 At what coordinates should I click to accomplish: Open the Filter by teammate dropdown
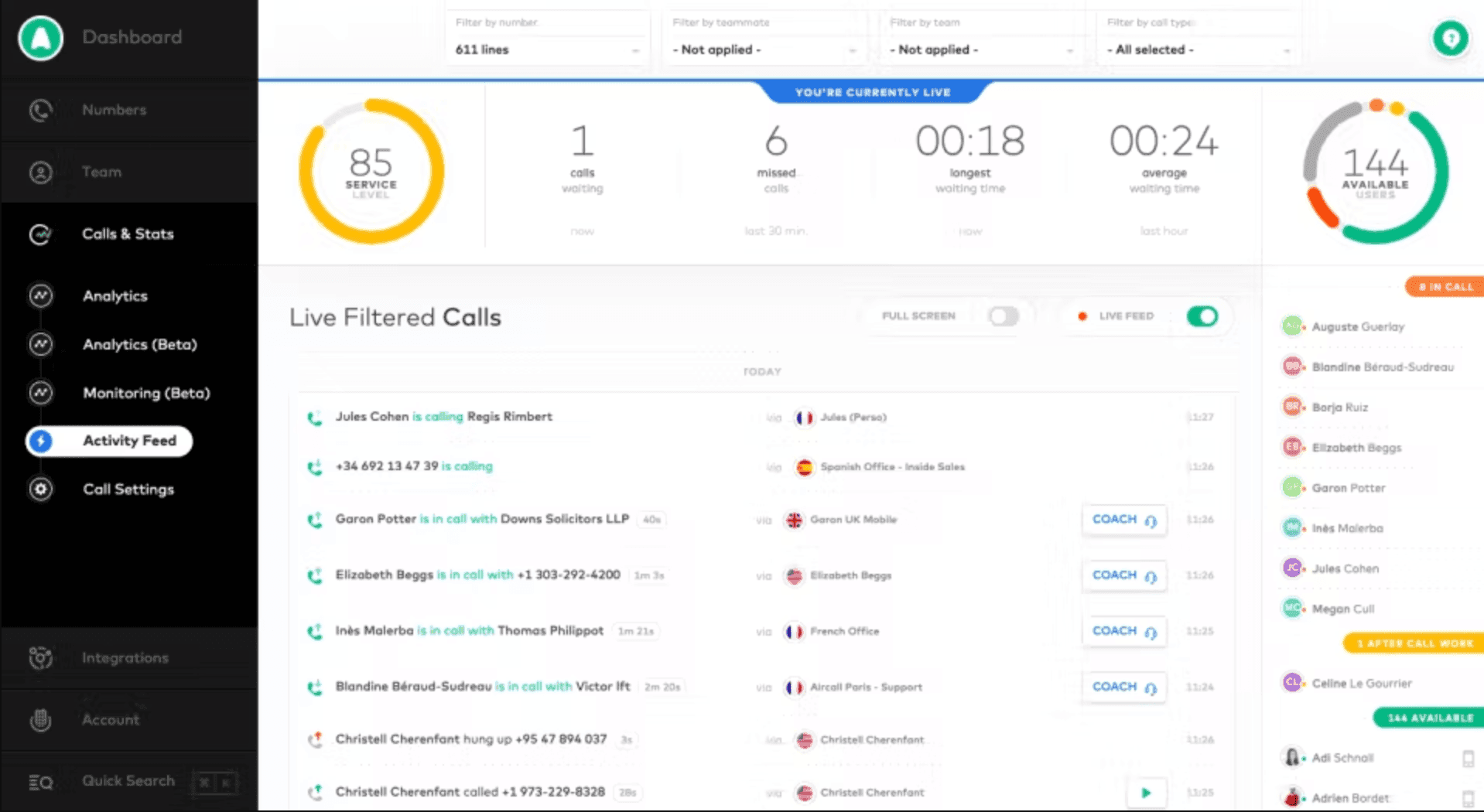(764, 49)
